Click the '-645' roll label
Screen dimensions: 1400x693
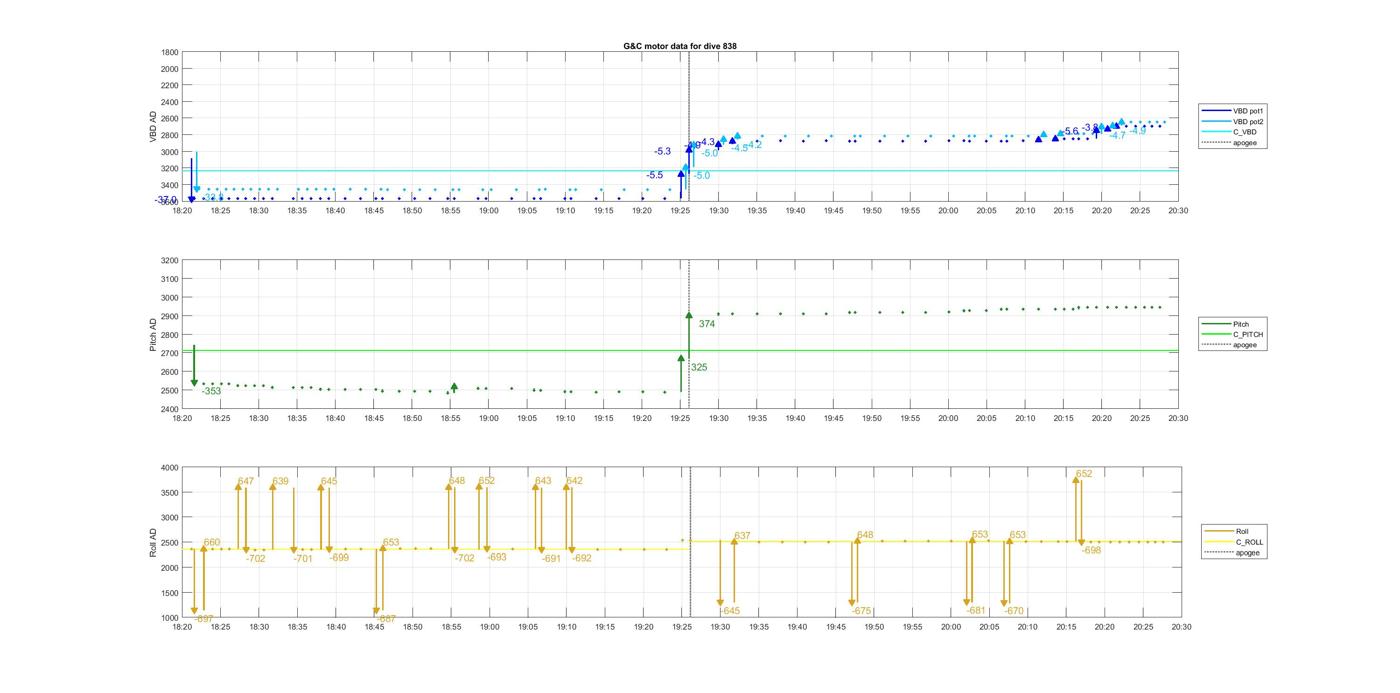click(x=730, y=610)
